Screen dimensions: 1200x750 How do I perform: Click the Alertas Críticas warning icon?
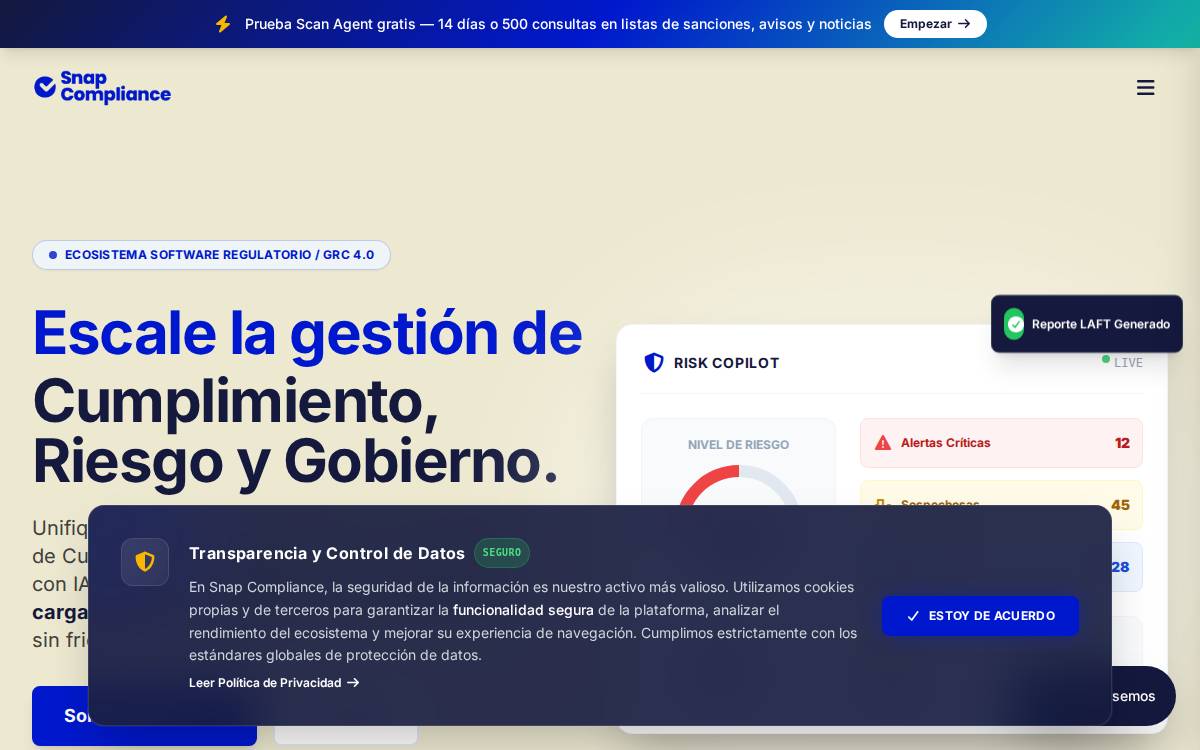(883, 443)
